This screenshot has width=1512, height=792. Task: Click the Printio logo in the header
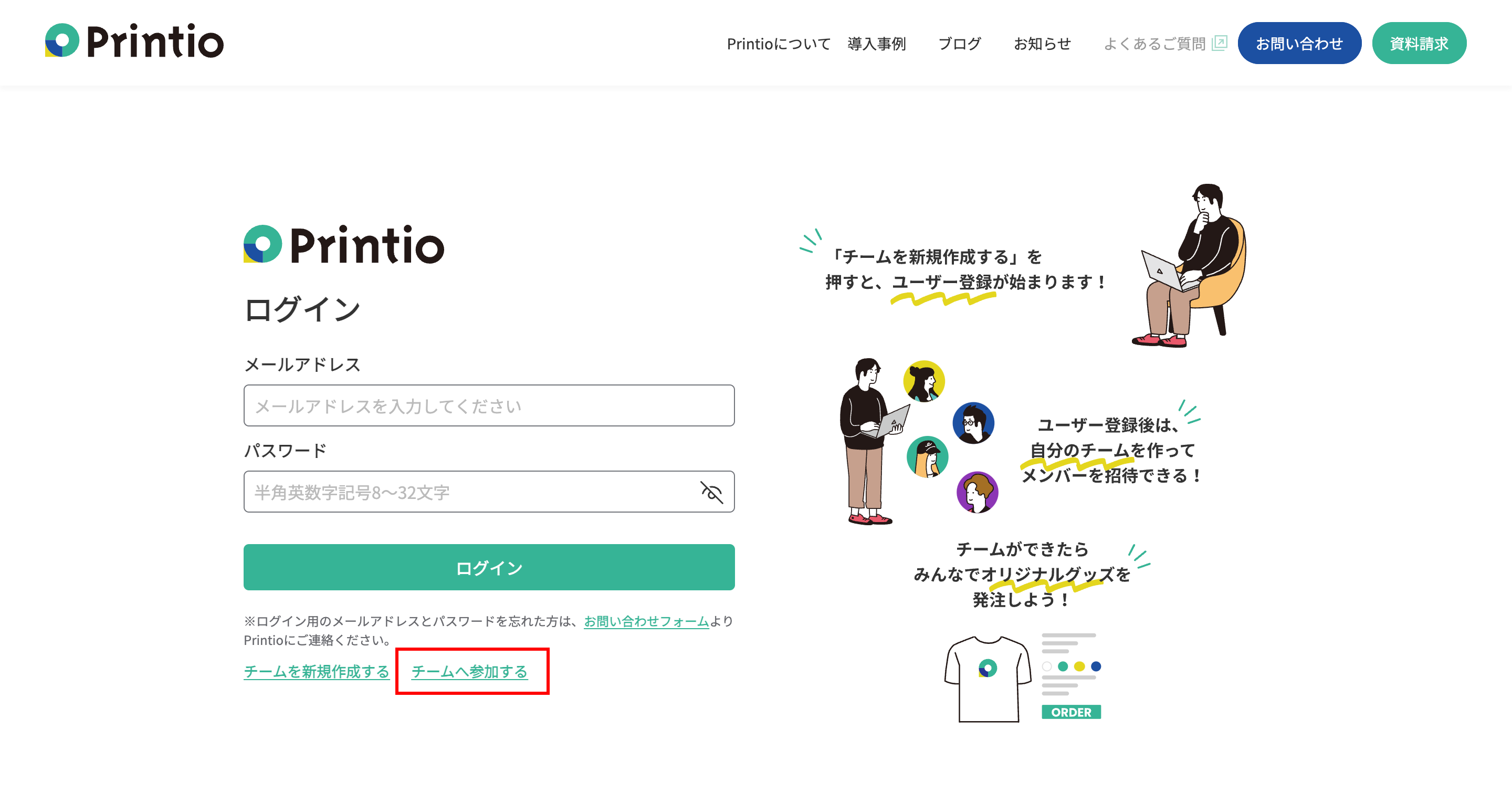[x=134, y=41]
